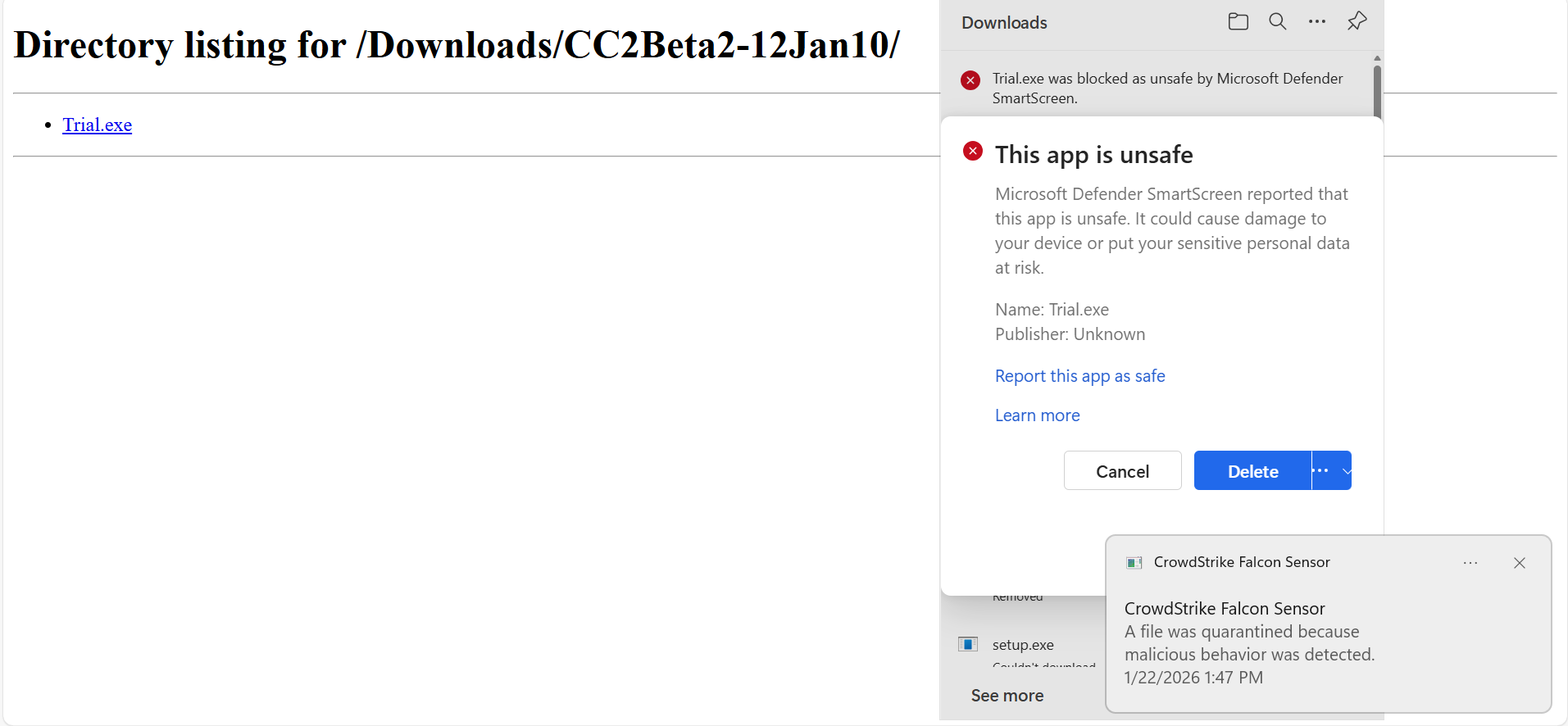Image resolution: width=1568 pixels, height=726 pixels.
Task: Search downloads with the magnifier icon
Action: click(x=1277, y=22)
